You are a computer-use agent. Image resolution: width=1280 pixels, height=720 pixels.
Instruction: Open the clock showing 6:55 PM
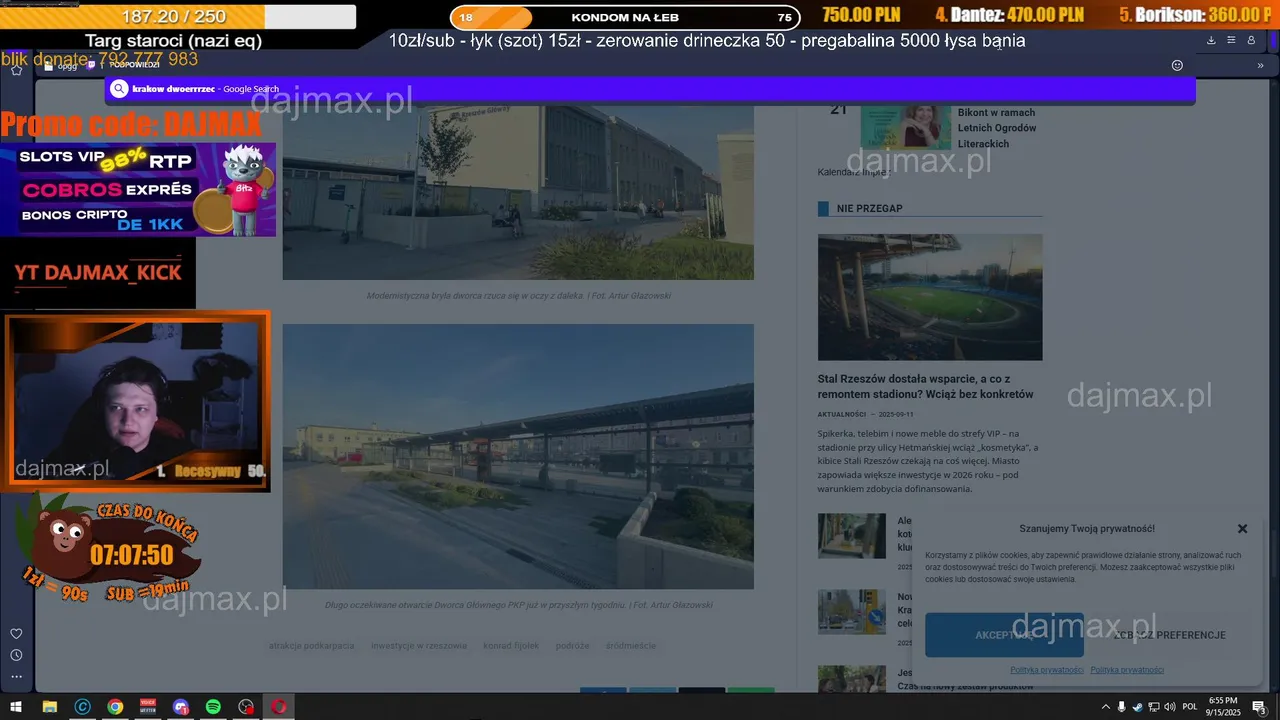click(1223, 706)
